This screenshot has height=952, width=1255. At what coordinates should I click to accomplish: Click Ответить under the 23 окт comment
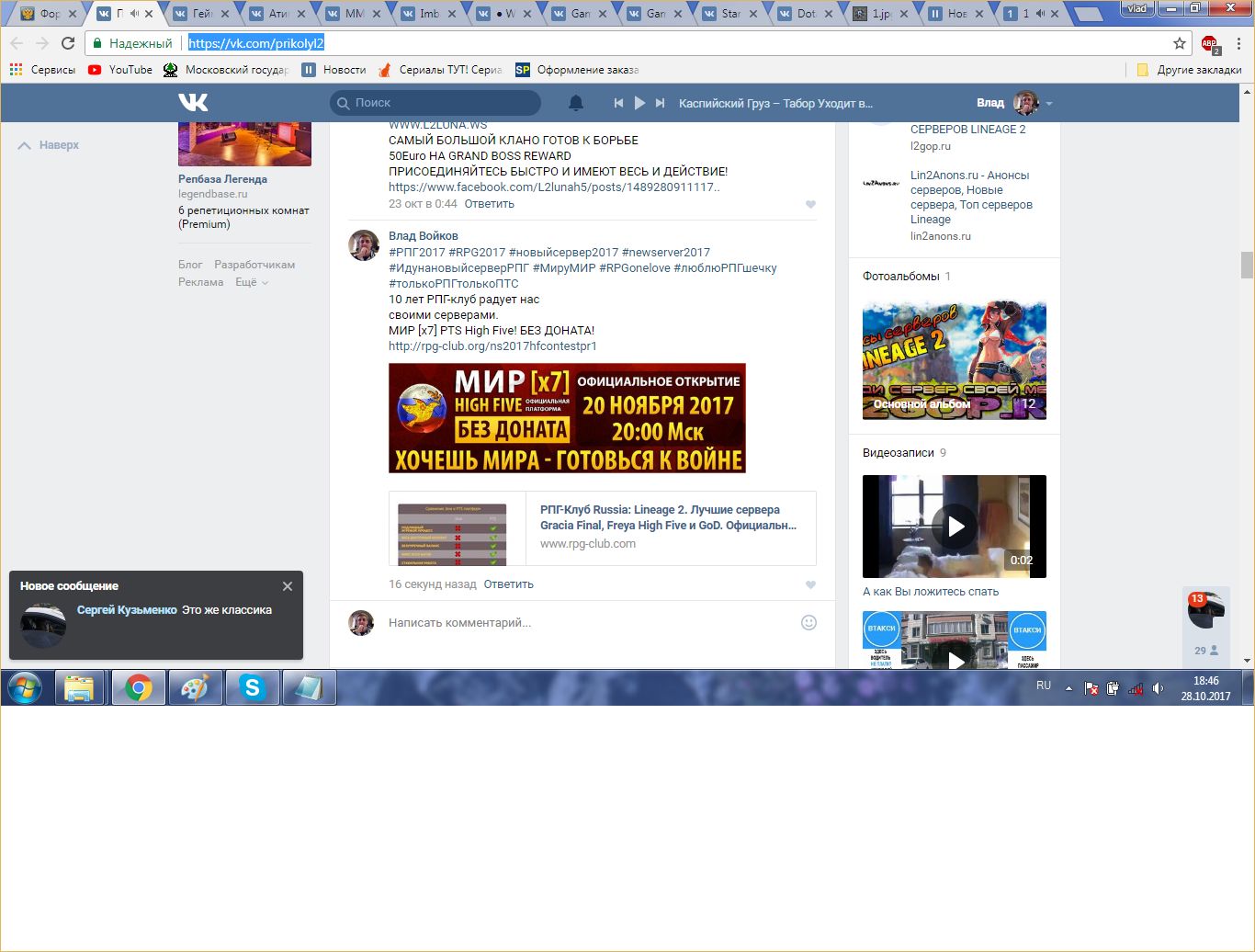489,204
